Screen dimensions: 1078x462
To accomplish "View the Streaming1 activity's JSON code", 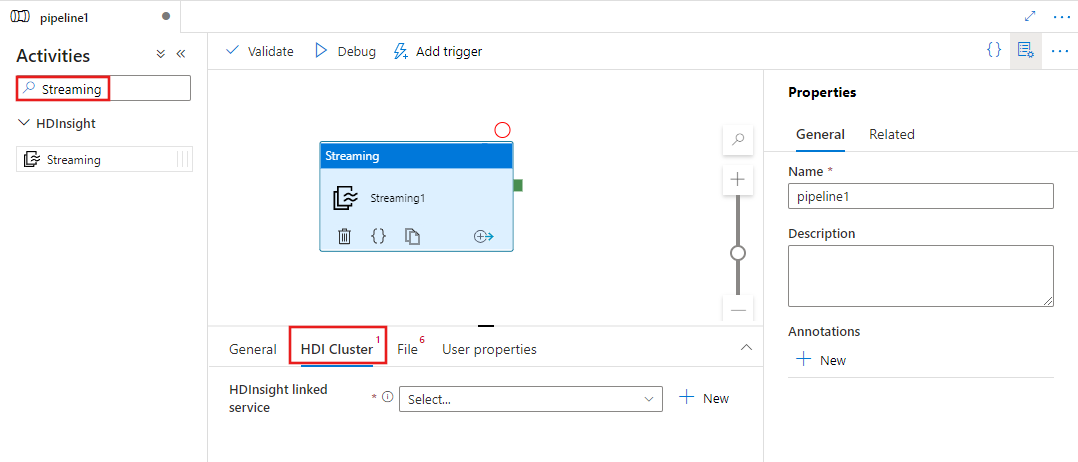I will [378, 237].
